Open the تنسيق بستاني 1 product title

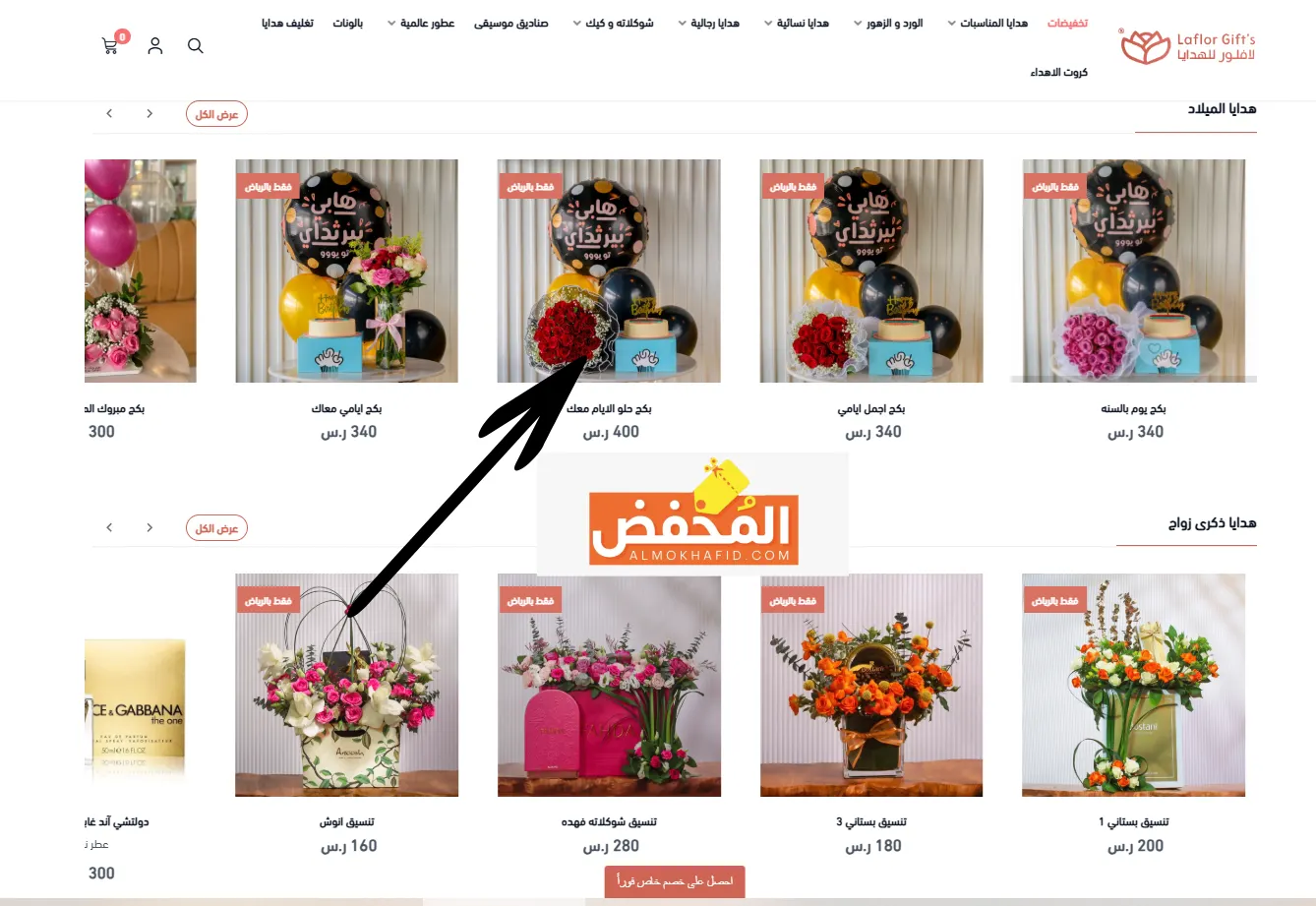coord(1134,821)
